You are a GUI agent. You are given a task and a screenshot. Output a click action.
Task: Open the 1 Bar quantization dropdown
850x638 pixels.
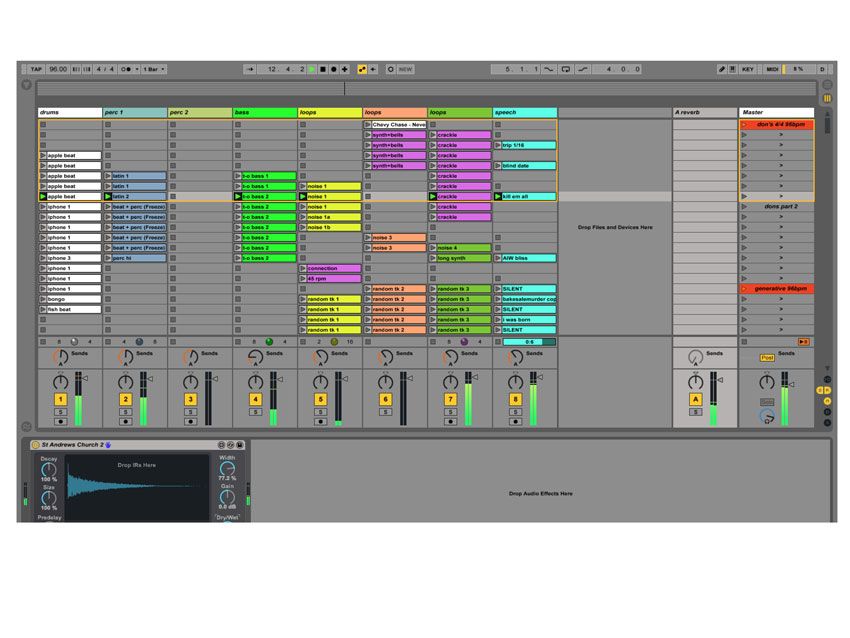point(152,69)
